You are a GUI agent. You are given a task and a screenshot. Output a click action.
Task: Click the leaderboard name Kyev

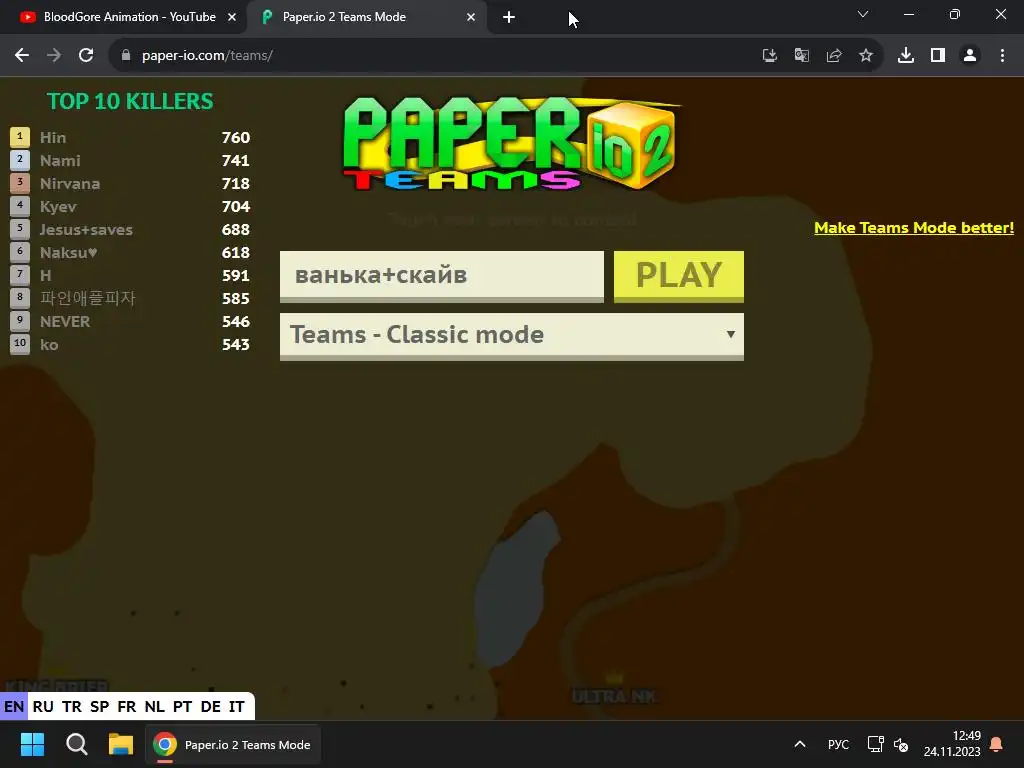coord(58,207)
